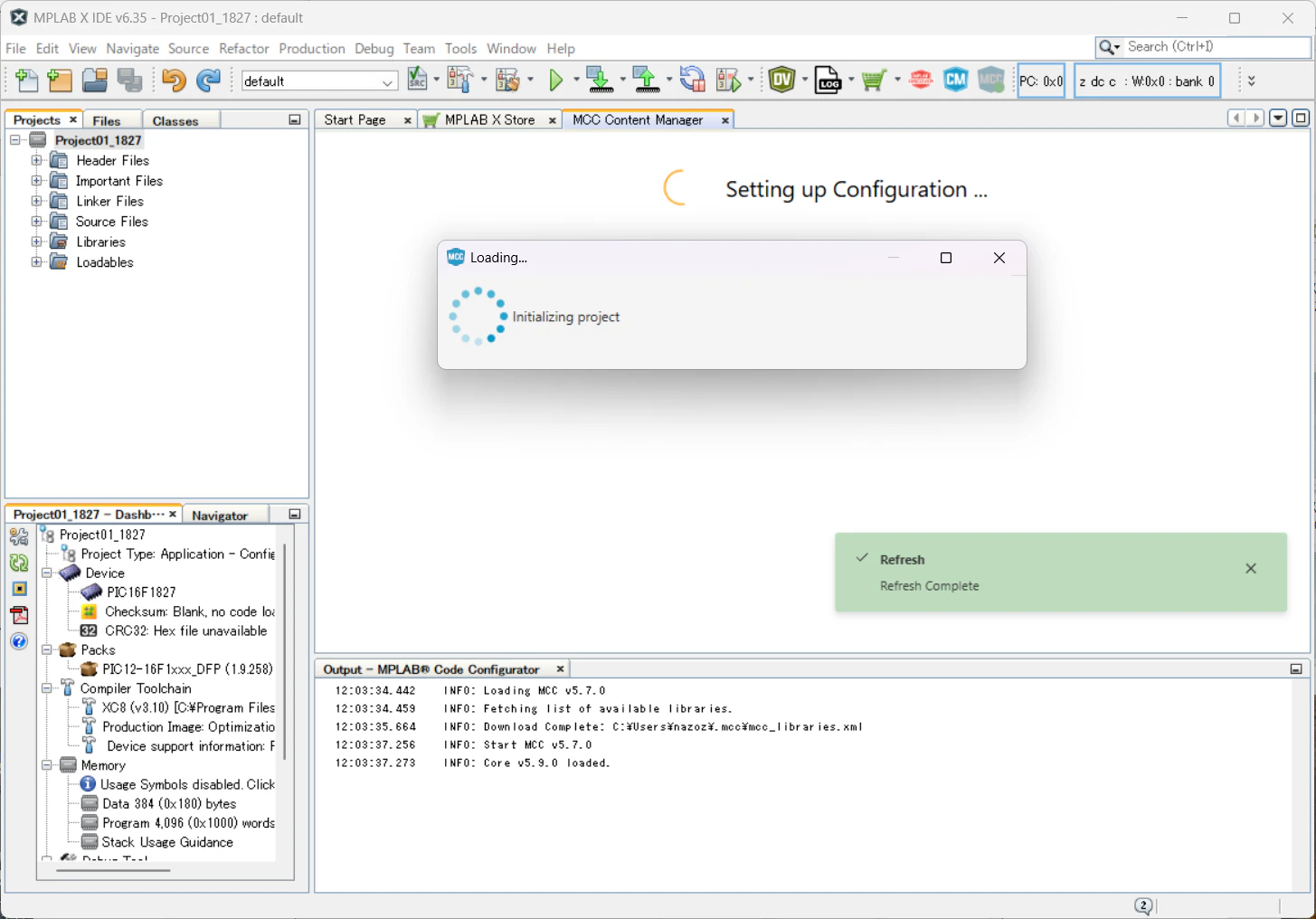
Task: Collapse the Compiler Toolchain node
Action: pos(47,688)
